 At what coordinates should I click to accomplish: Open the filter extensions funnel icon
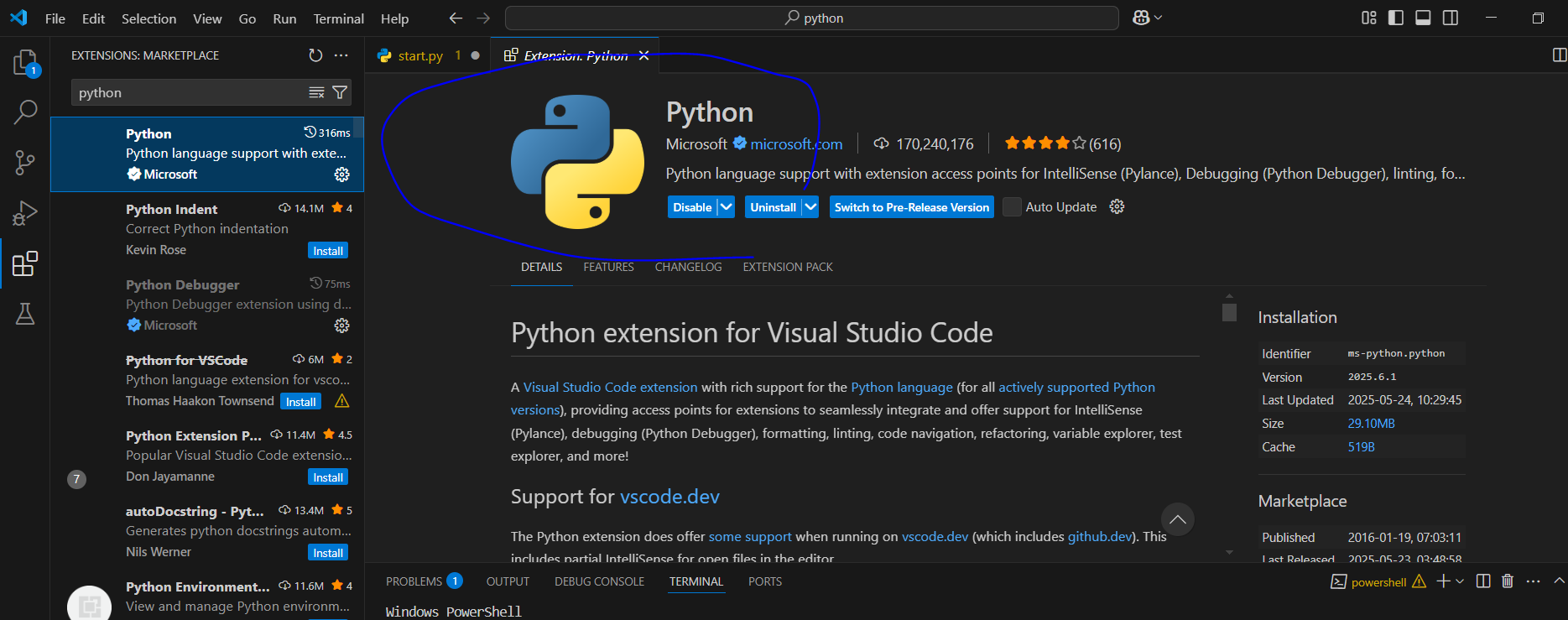click(x=340, y=92)
